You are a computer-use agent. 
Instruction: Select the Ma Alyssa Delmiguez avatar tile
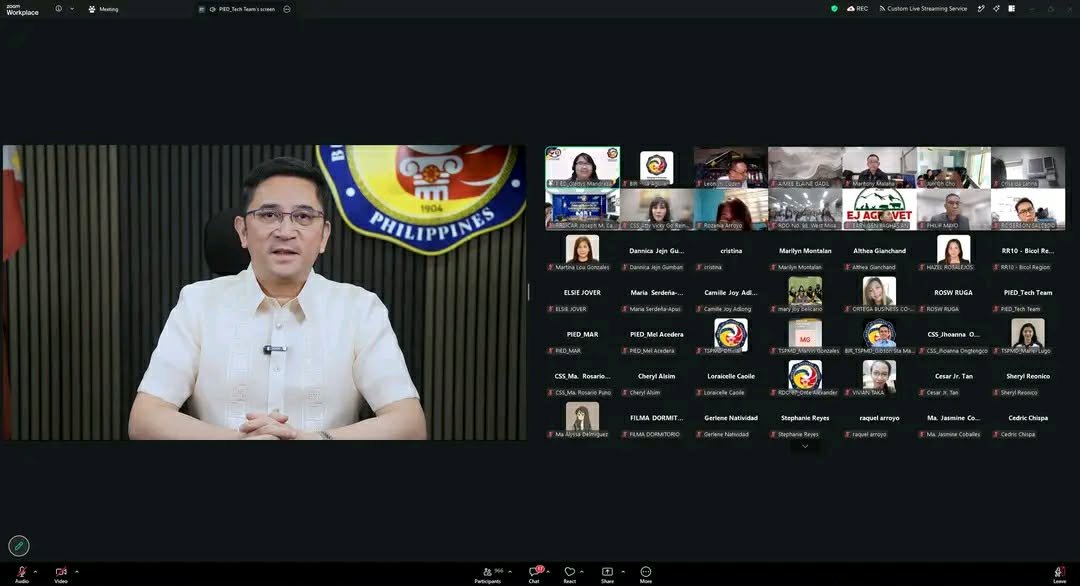click(582, 420)
